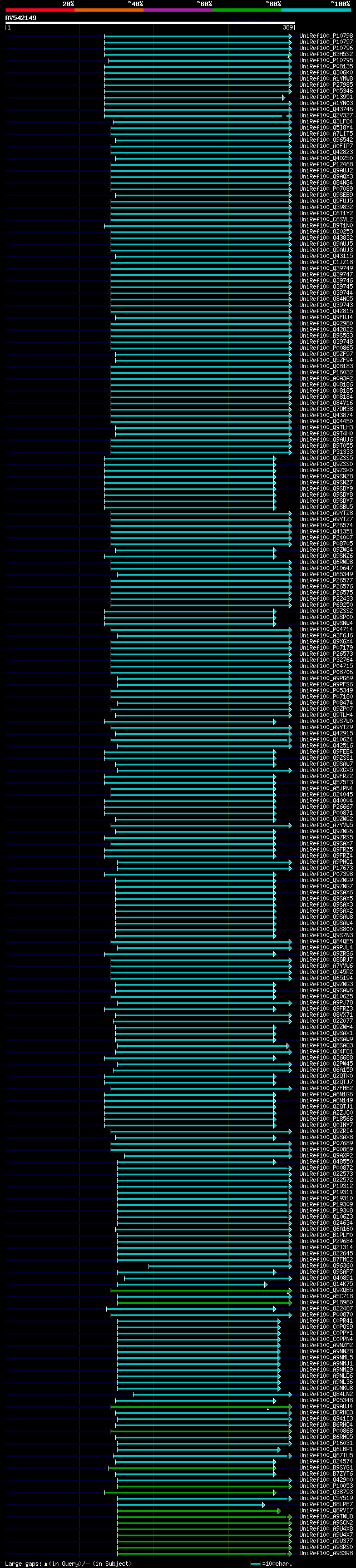Select hit UniRef100_Q2V327
Screen dimensions: 356x1568
(325, 116)
